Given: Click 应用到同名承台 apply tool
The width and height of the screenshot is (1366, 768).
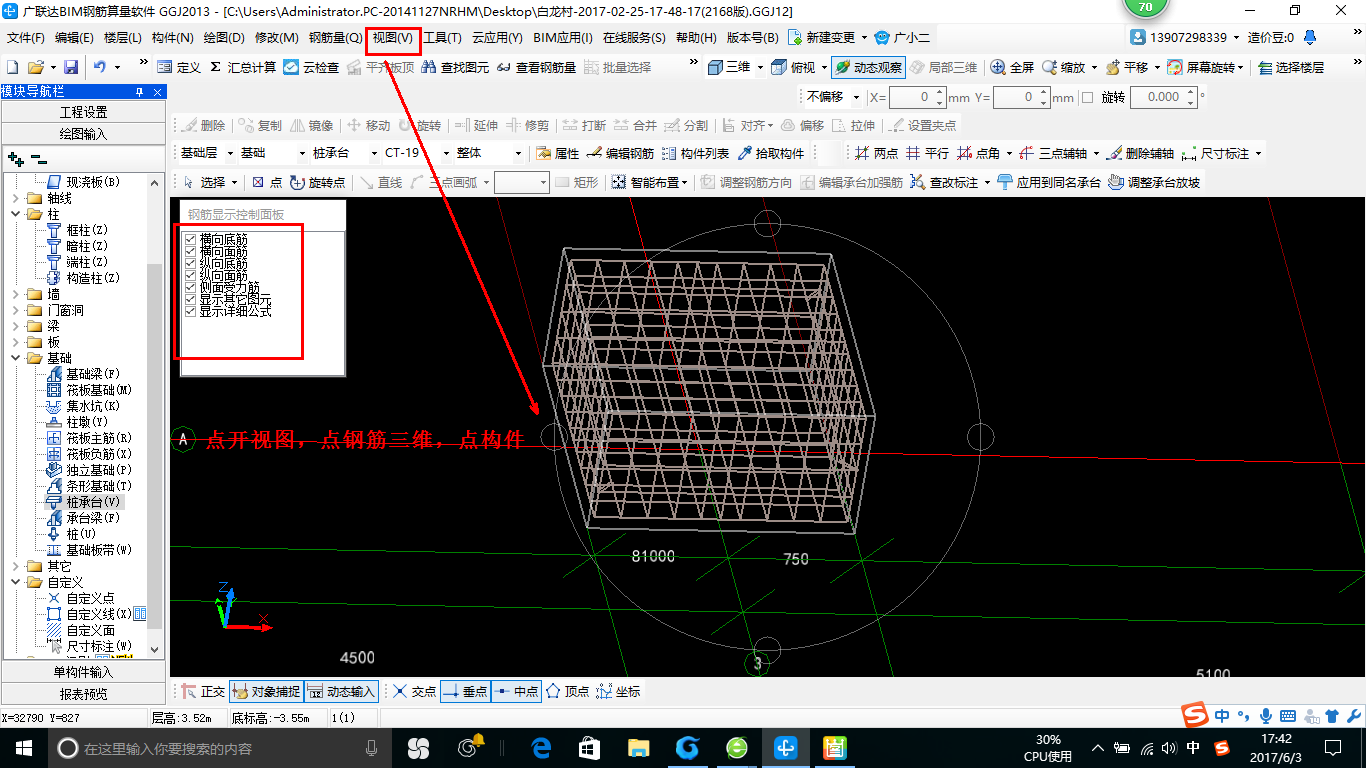Looking at the screenshot, I should (x=1048, y=182).
